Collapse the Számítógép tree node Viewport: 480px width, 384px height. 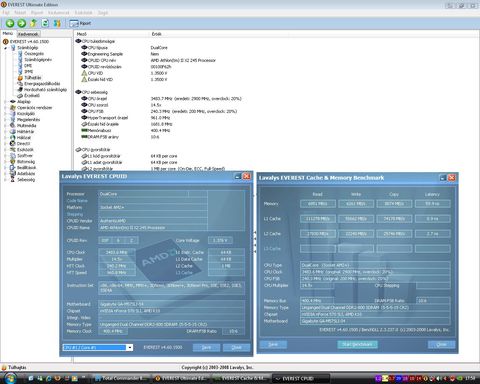[x=5, y=48]
